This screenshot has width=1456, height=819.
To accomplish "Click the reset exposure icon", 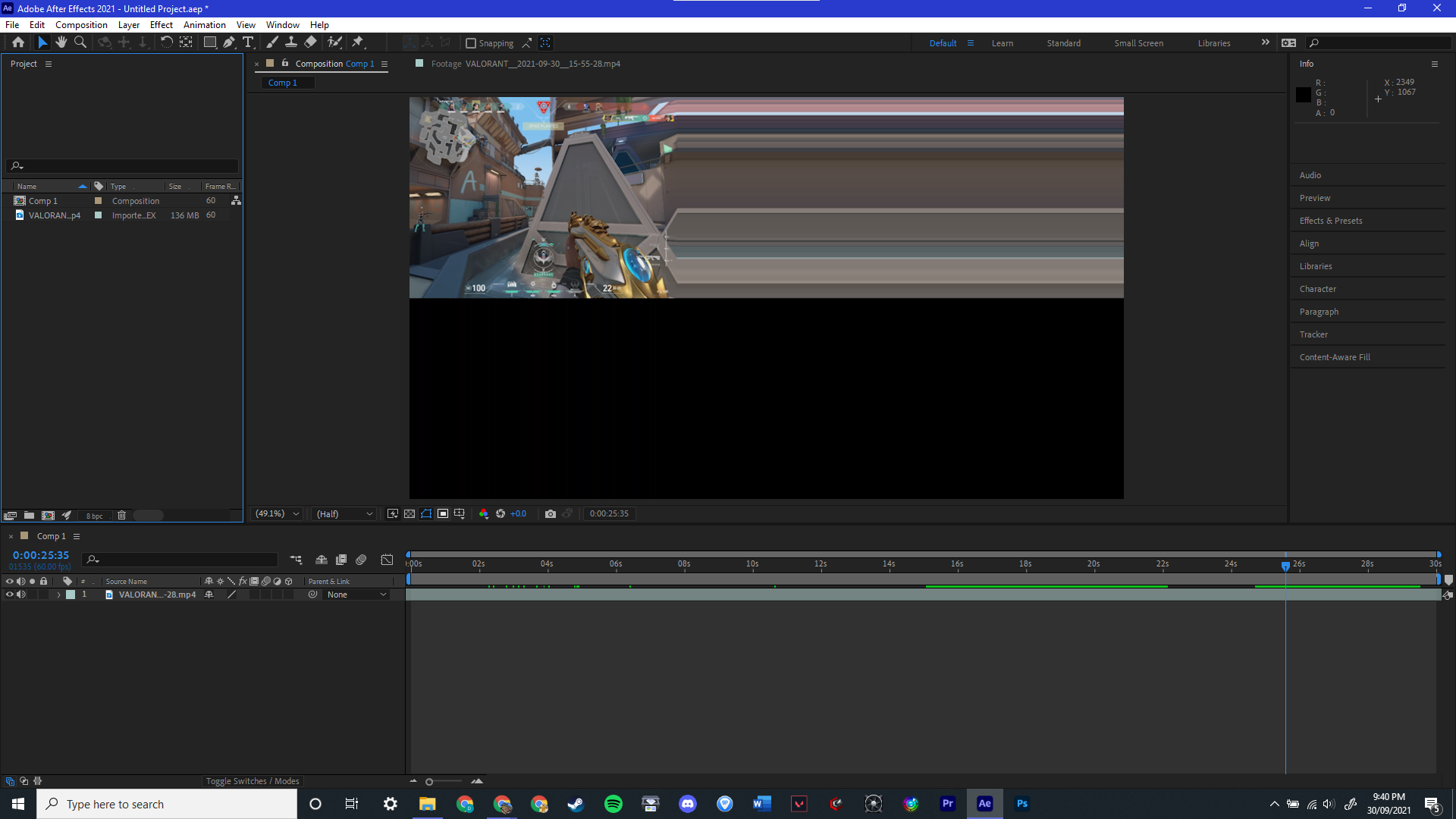I will (x=500, y=514).
